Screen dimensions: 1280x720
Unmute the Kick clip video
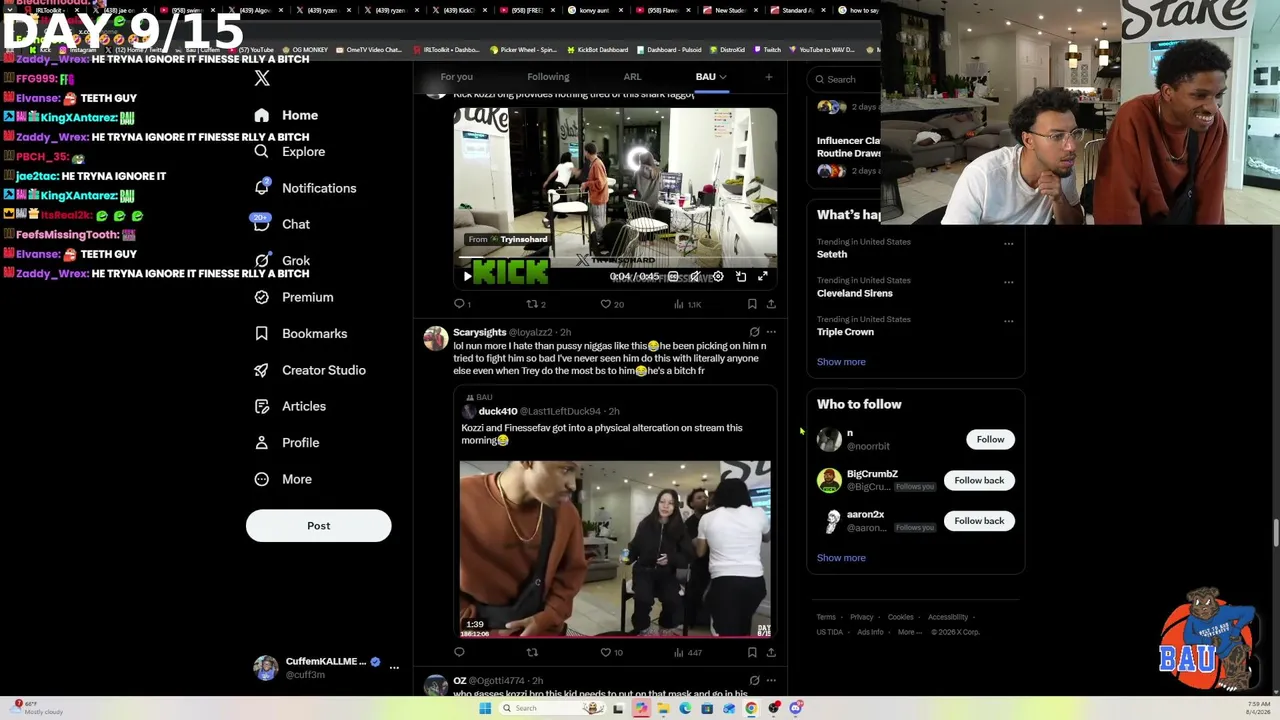695,277
